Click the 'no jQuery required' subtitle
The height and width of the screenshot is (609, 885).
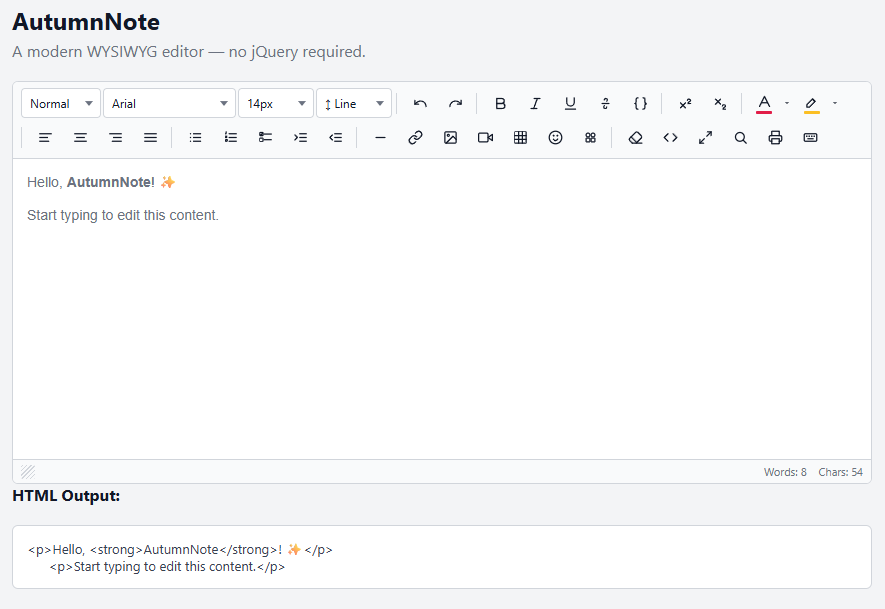tap(296, 52)
